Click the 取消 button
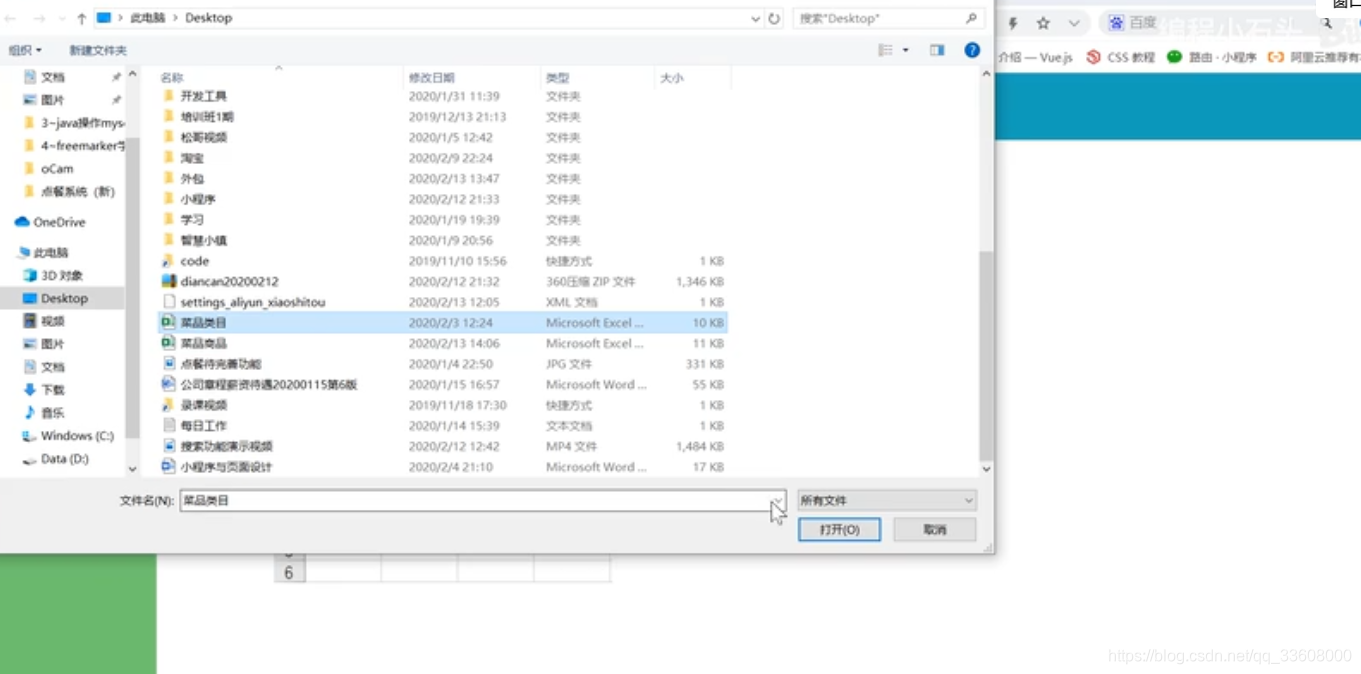The height and width of the screenshot is (674, 1361). click(935, 530)
